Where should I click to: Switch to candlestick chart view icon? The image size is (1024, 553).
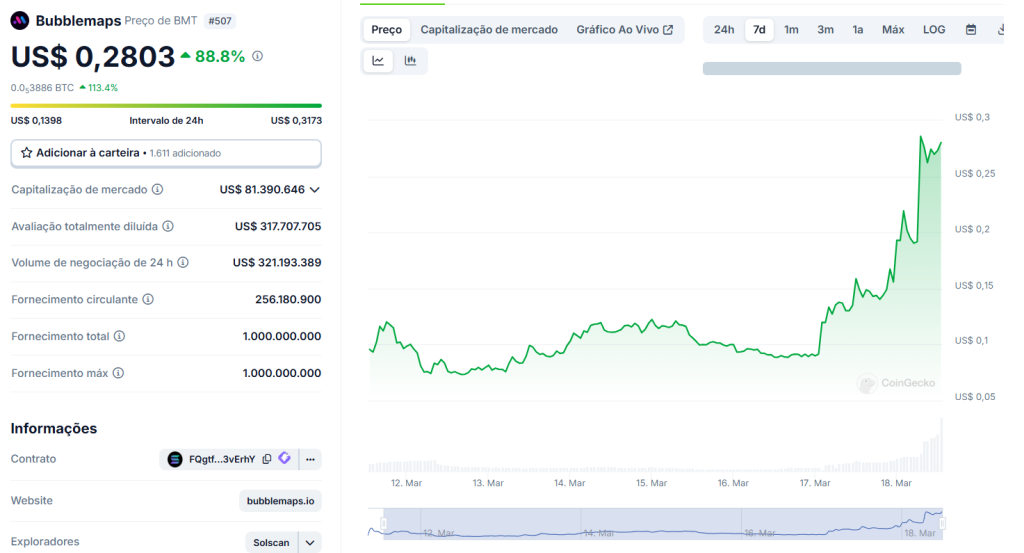tap(410, 61)
